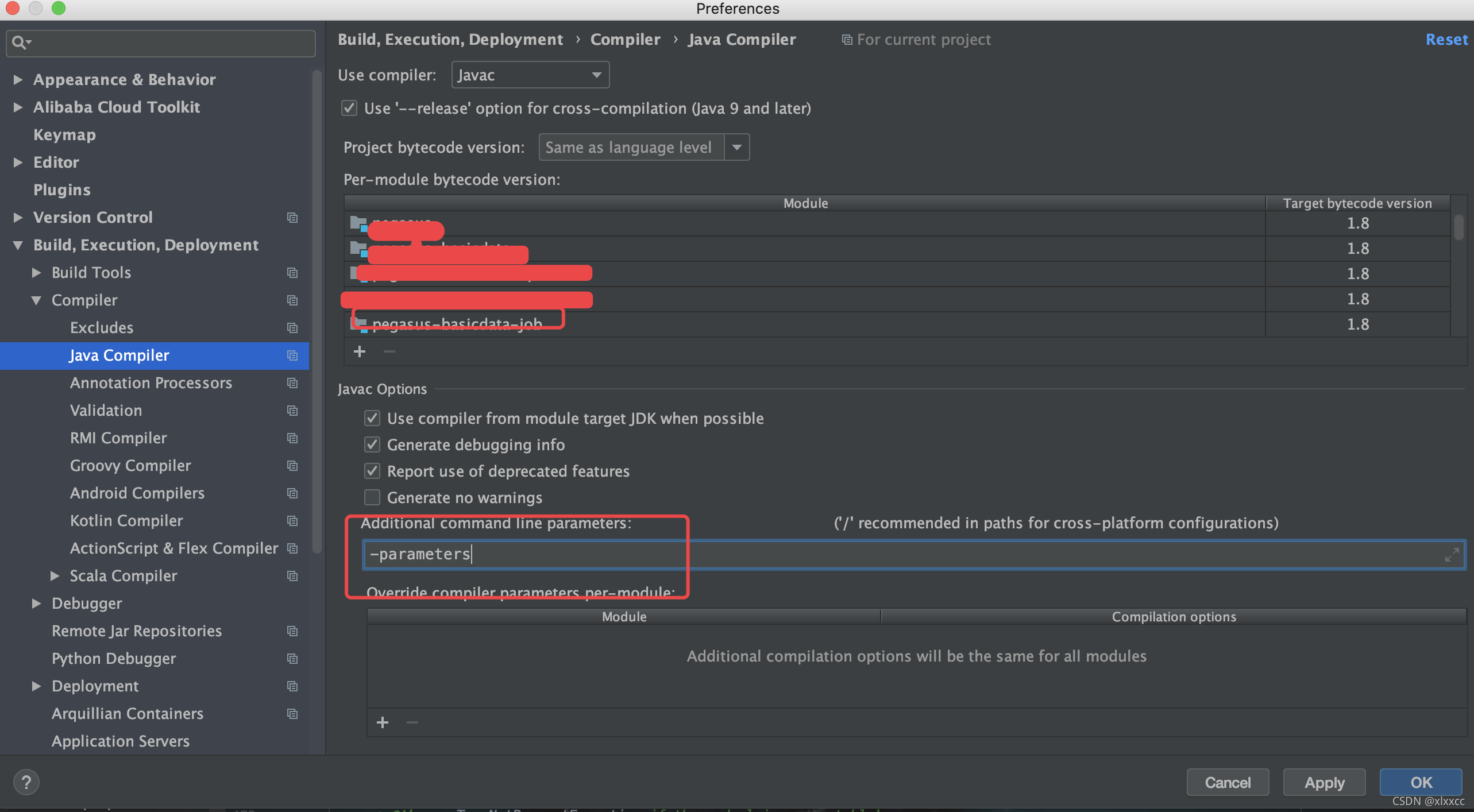Screen dimensions: 1474x812
Task: Toggle 'Generate debugging info' checkbox
Action: point(371,444)
